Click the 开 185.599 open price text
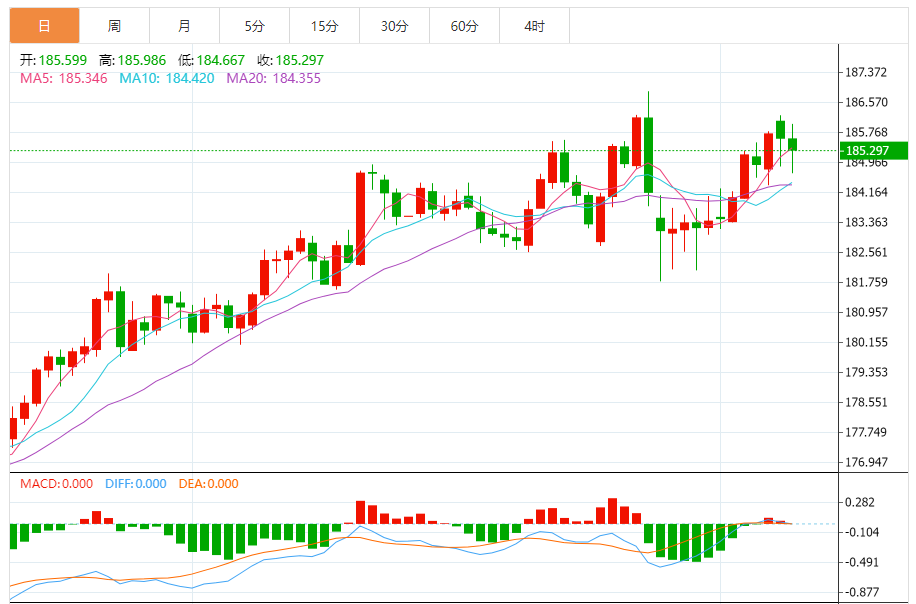Screen dimensions: 916x604 point(54,60)
